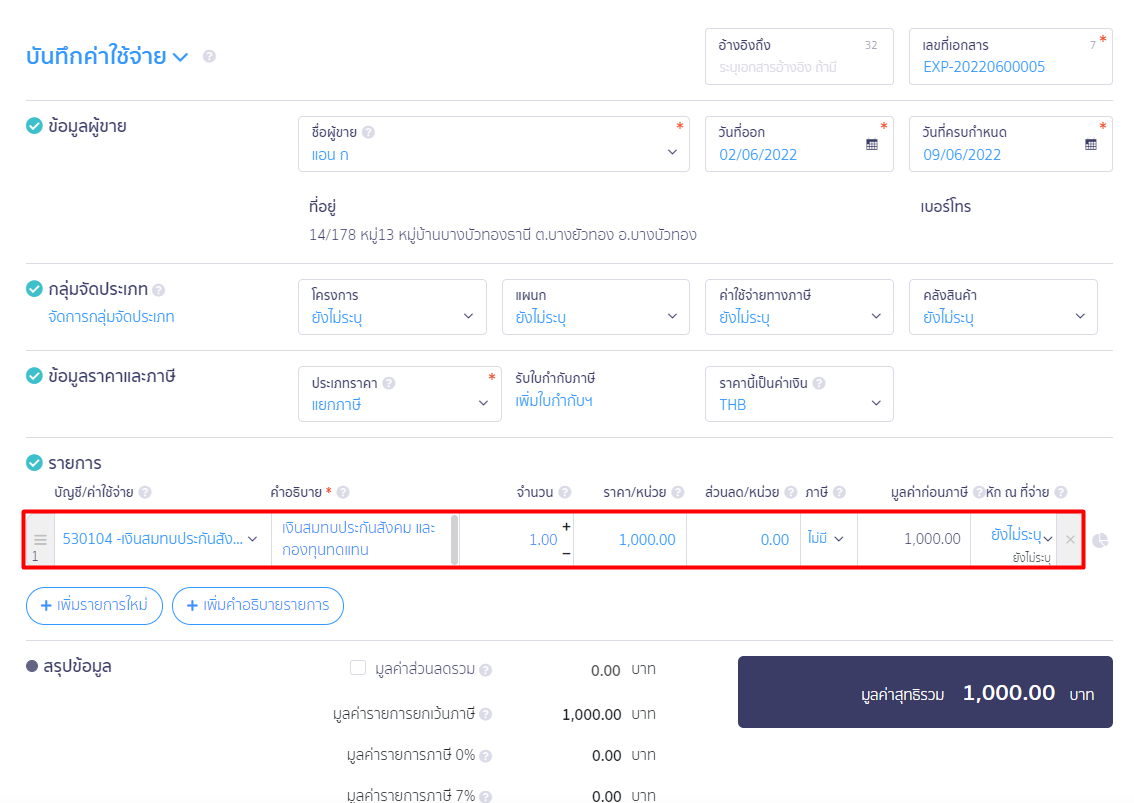Open the ชื่อผู้ขาย vendor dropdown
Screen dimensions: 1134x803
(x=494, y=144)
